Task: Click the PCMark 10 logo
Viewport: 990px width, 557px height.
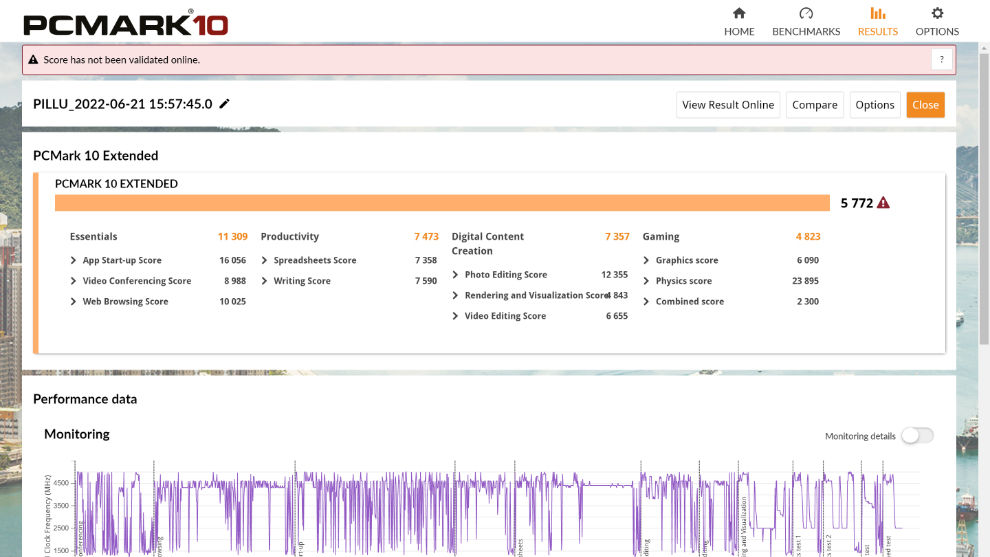Action: tap(126, 23)
